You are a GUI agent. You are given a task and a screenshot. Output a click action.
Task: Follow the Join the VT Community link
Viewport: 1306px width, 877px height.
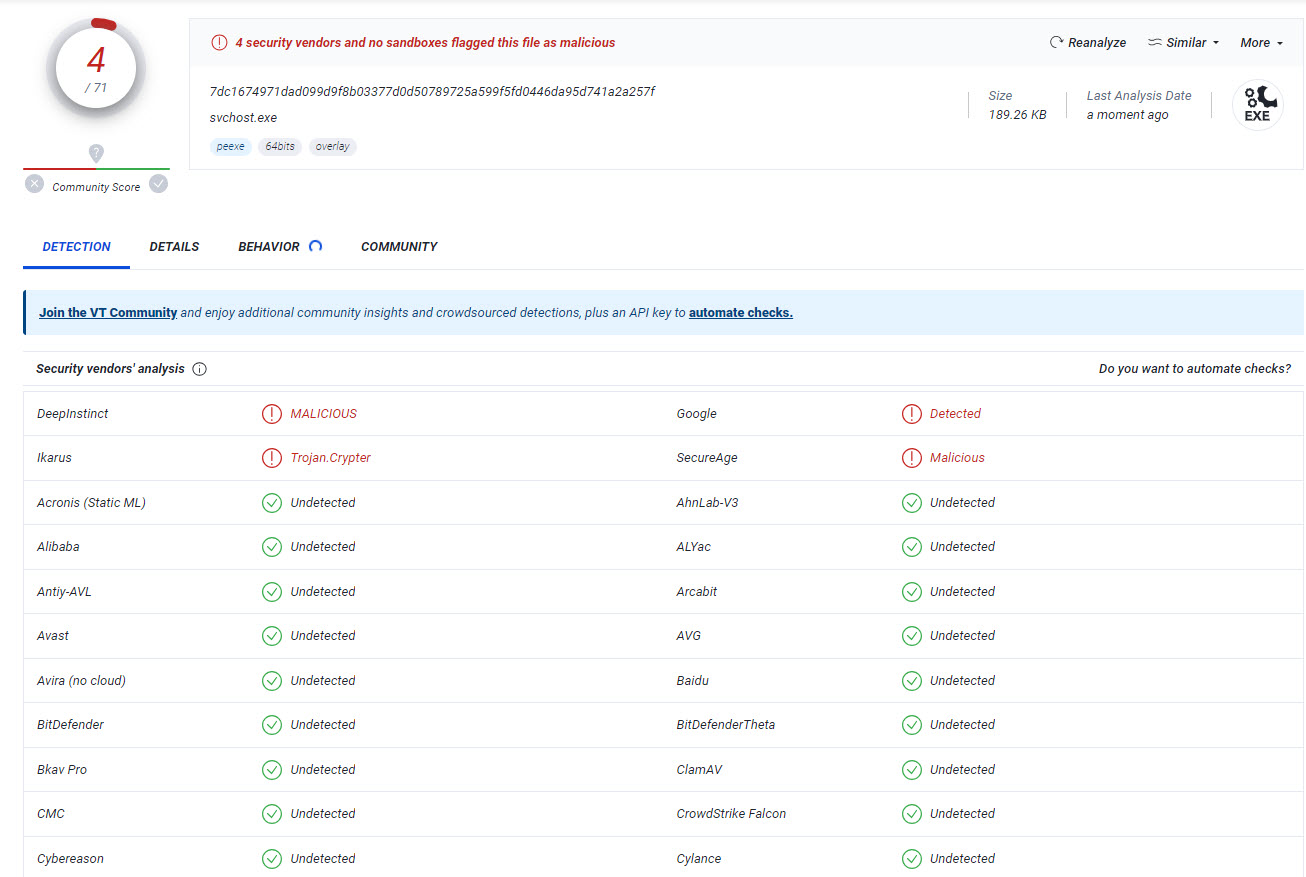click(108, 313)
